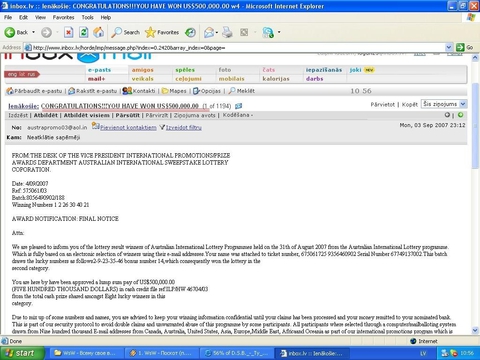Click Pārsūtīt to forward the message
This screenshot has width=480, height=360.
[128, 115]
